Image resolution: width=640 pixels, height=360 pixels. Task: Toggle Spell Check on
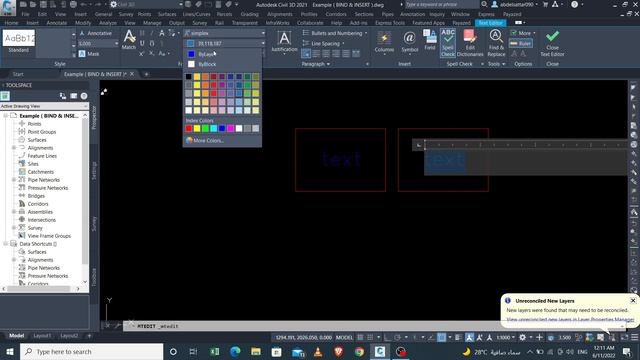pos(448,43)
